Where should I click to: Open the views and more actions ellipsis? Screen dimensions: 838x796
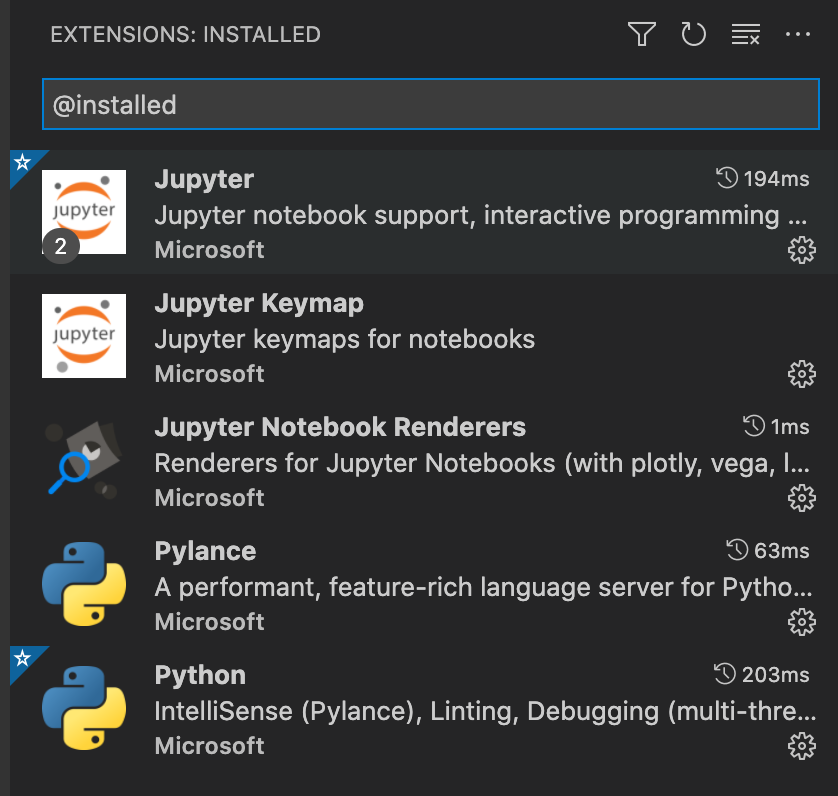[797, 35]
